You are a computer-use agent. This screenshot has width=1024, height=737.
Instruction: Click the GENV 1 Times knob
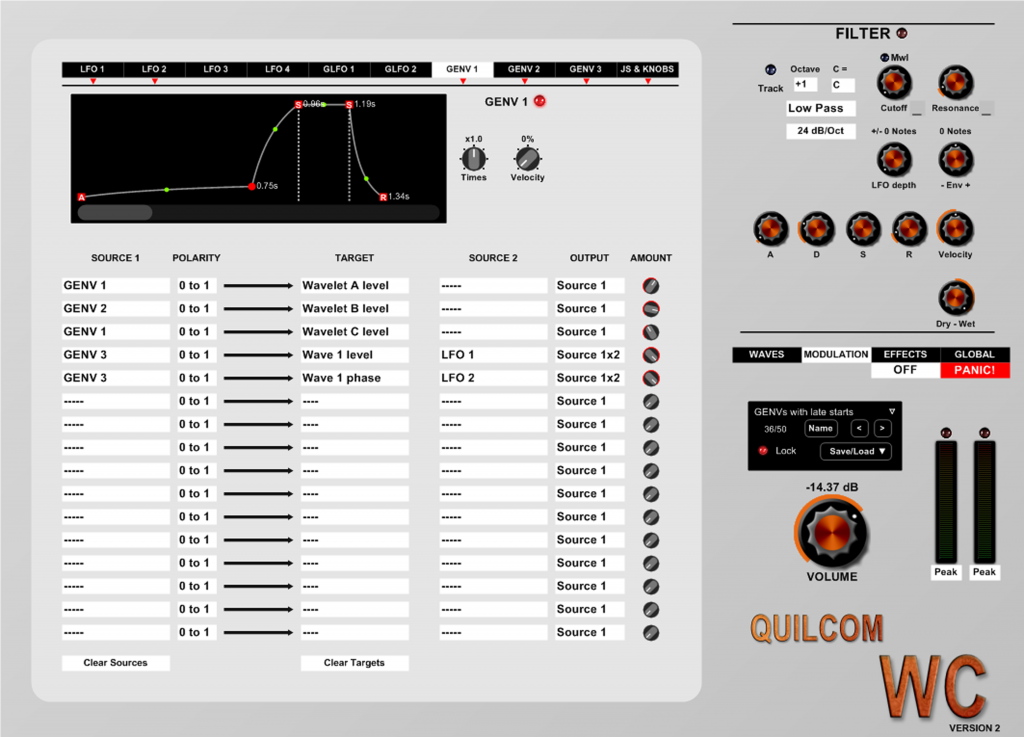coord(473,158)
